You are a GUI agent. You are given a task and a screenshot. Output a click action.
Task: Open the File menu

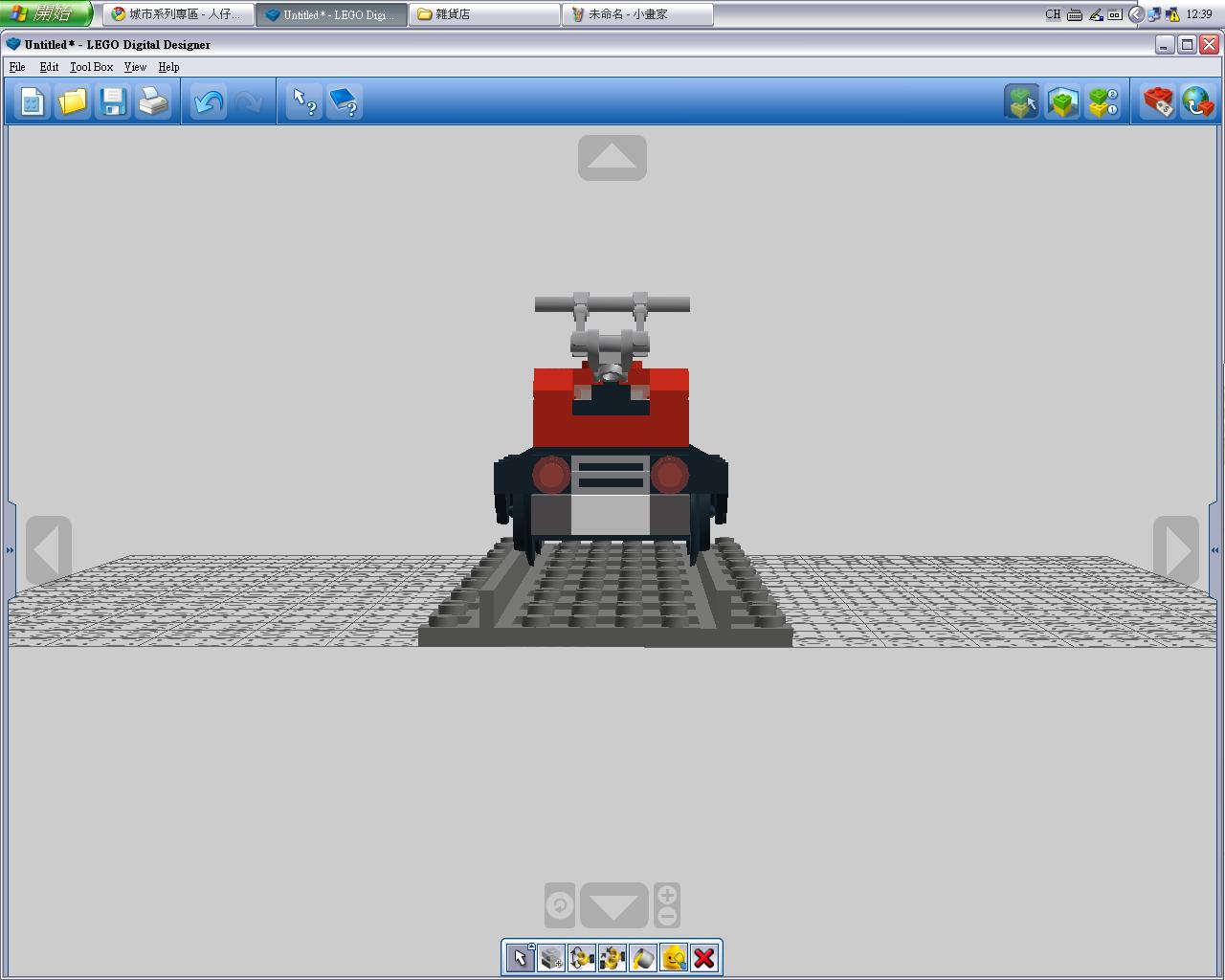pyautogui.click(x=17, y=67)
